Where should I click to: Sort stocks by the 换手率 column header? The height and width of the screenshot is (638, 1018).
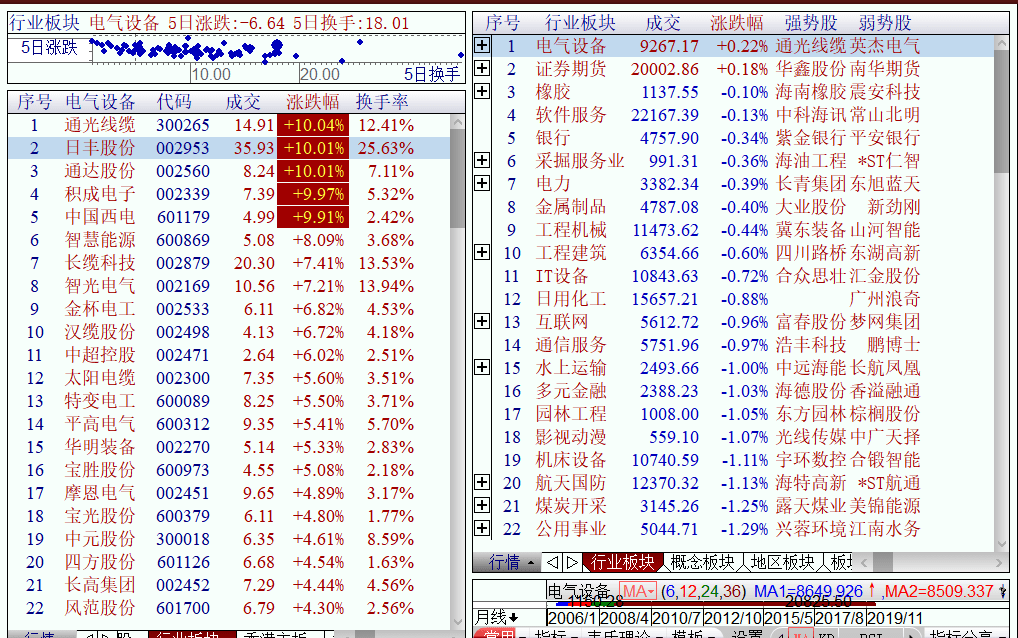(x=382, y=102)
